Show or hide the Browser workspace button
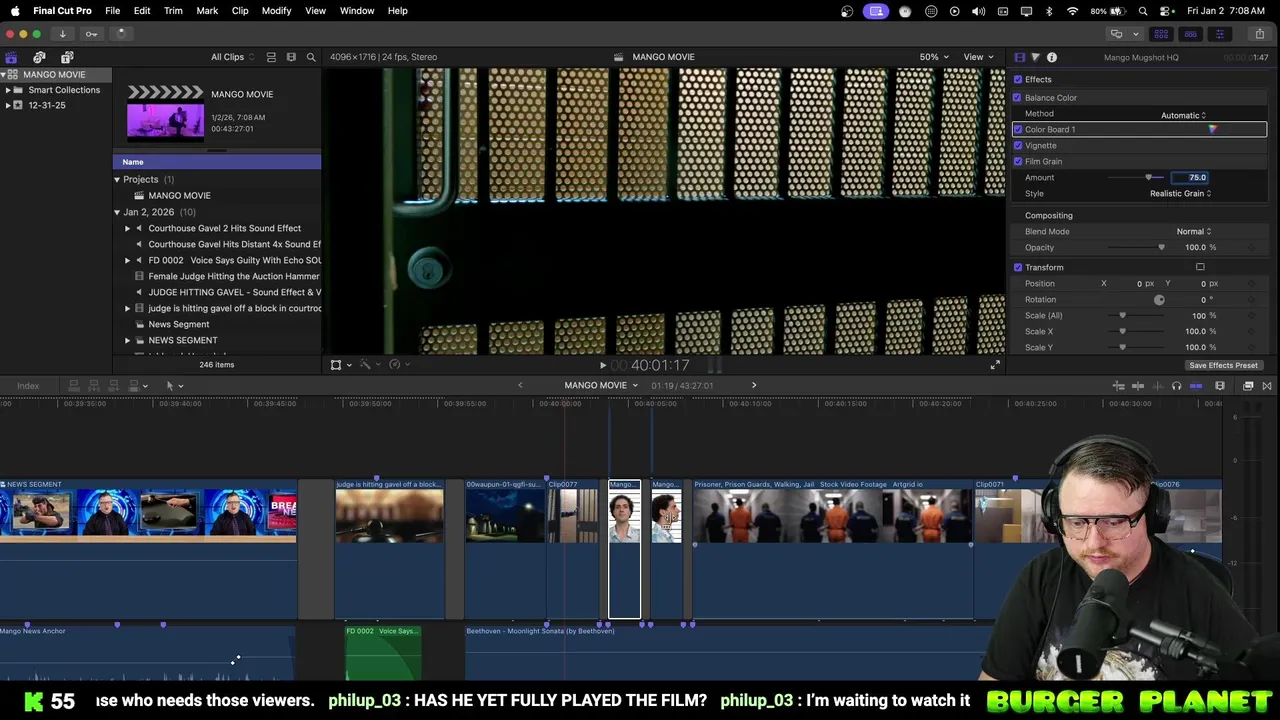 coord(1161,34)
